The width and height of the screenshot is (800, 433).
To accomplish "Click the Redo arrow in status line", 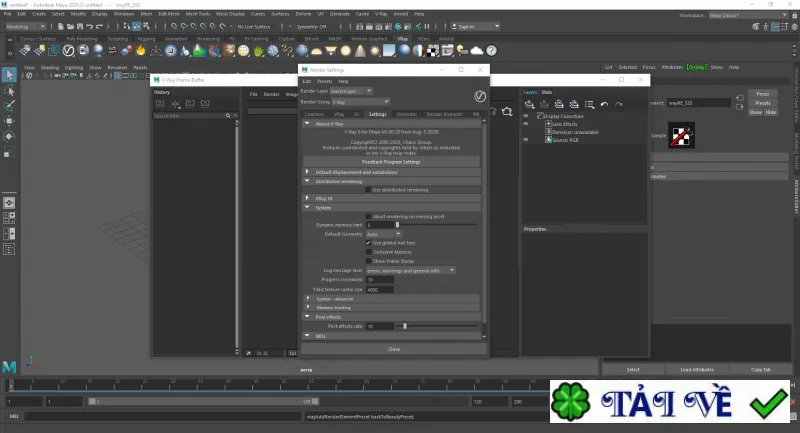I will [99, 27].
